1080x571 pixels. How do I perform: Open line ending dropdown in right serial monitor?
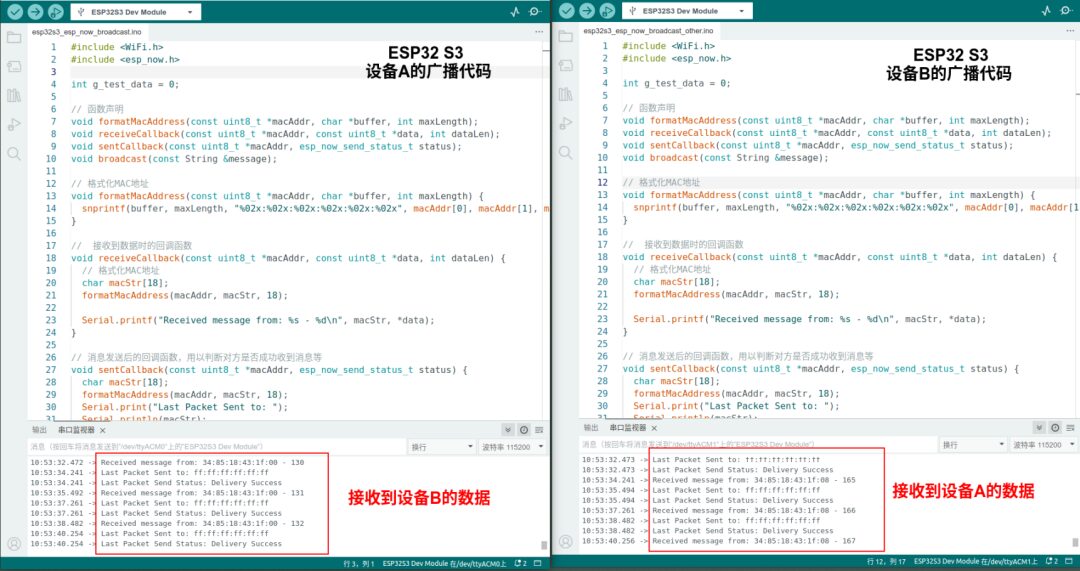coord(973,446)
